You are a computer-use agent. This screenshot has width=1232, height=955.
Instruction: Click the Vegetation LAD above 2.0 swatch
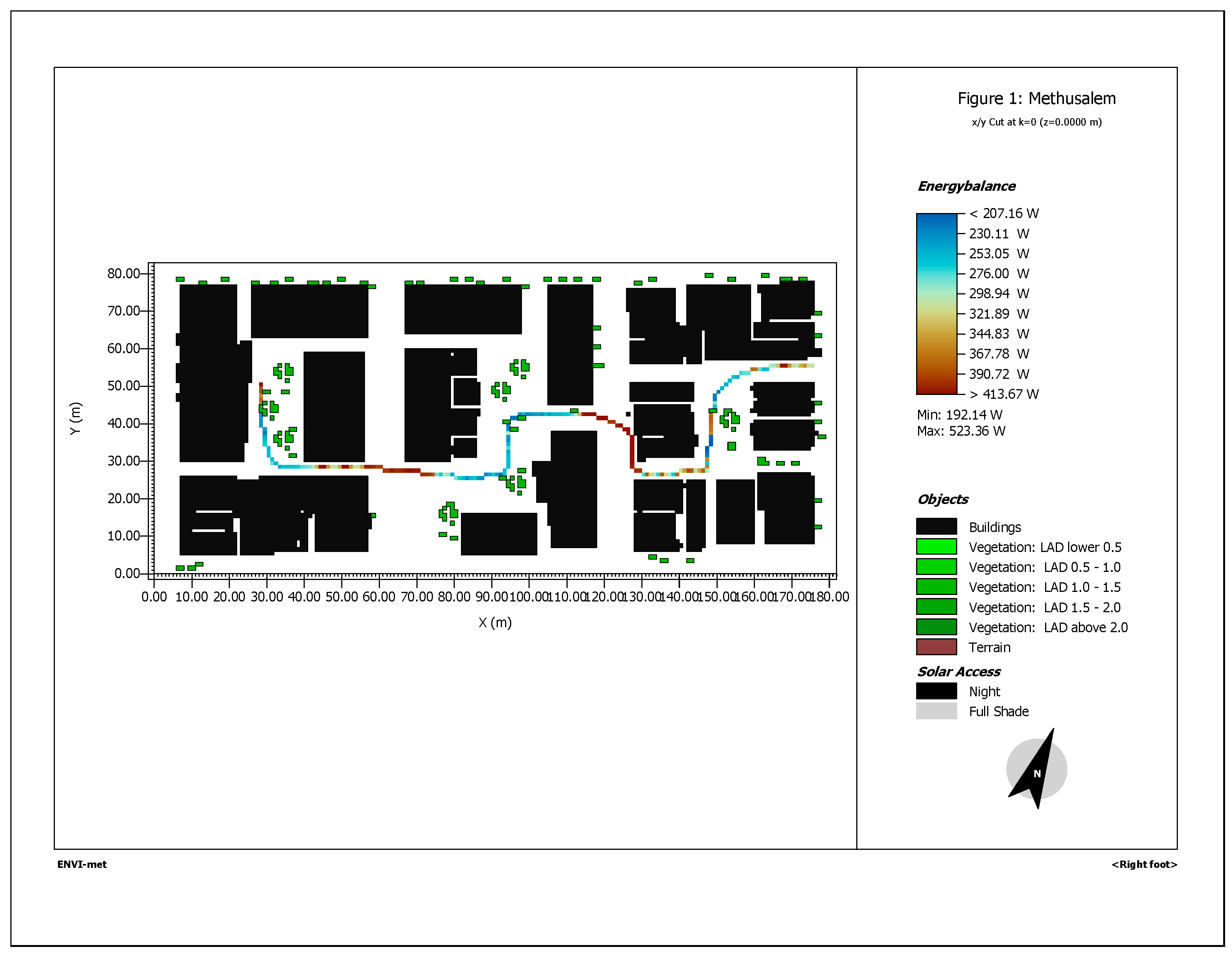936,627
